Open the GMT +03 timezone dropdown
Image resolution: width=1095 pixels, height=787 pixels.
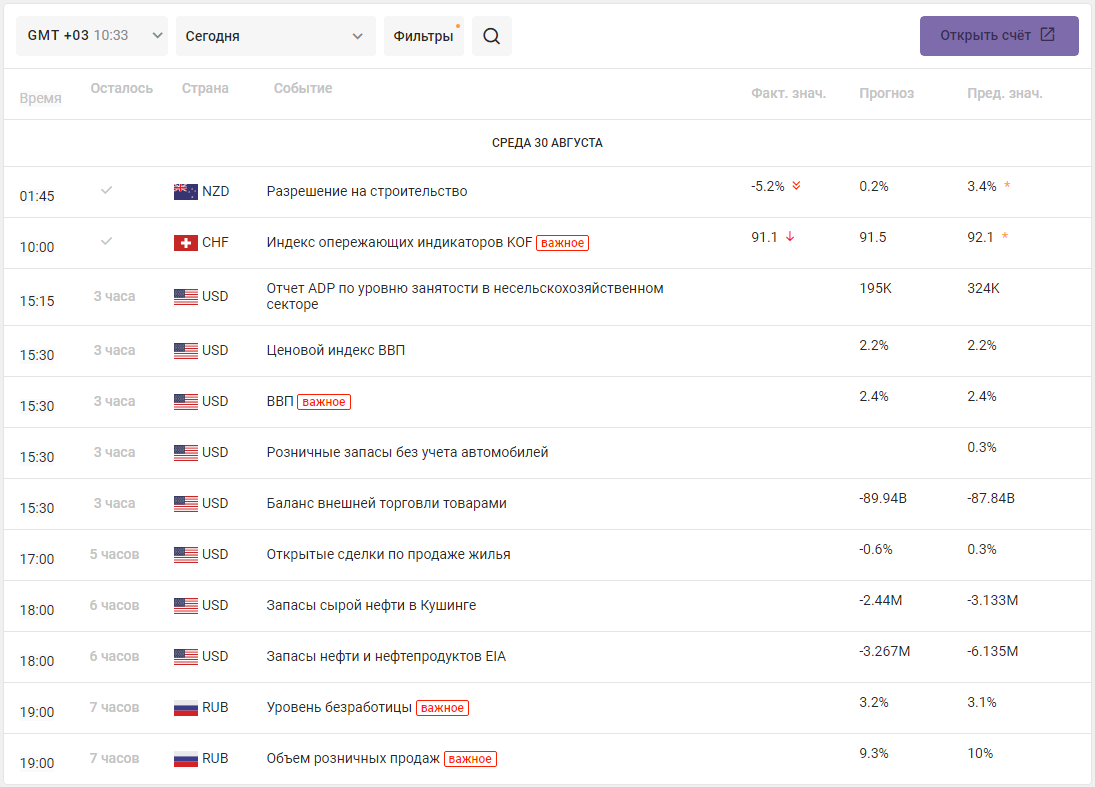(x=92, y=36)
